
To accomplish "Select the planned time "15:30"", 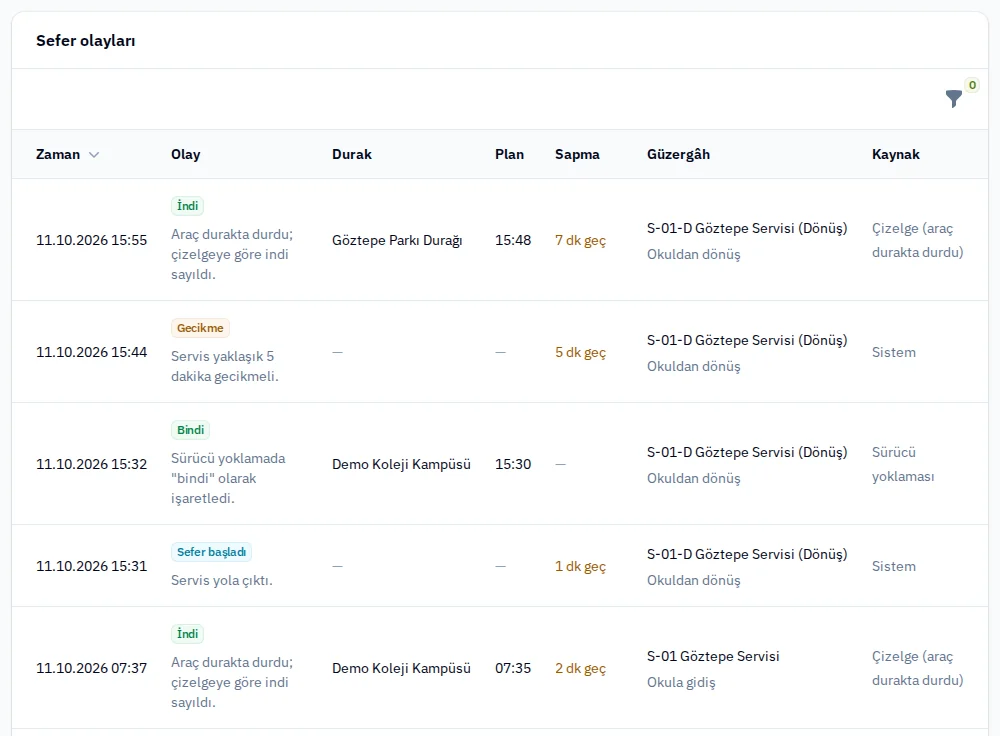I will pos(513,464).
